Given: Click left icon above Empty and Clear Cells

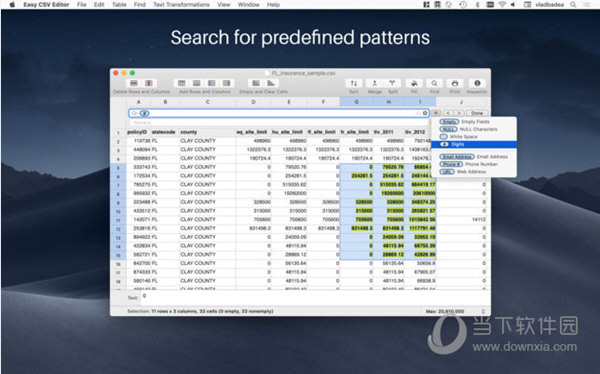Looking at the screenshot, I should point(256,83).
